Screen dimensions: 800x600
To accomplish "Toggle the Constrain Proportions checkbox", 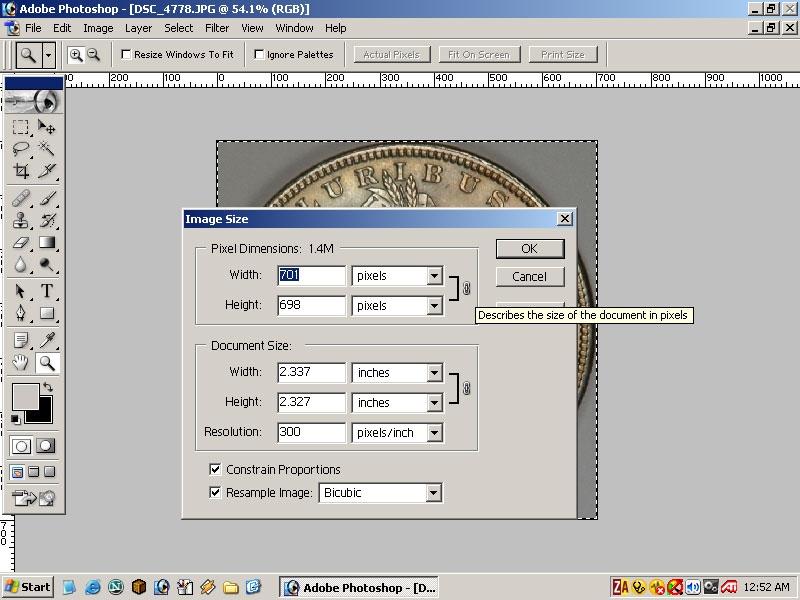I will [x=215, y=470].
